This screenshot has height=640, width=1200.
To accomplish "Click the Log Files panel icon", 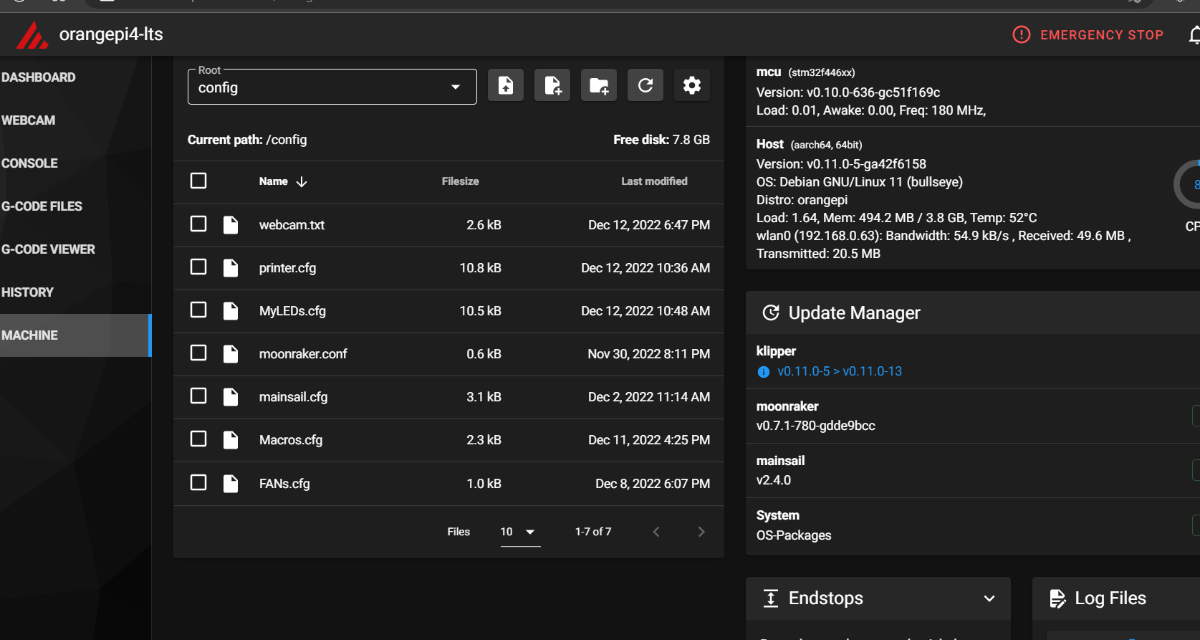I will 1057,598.
